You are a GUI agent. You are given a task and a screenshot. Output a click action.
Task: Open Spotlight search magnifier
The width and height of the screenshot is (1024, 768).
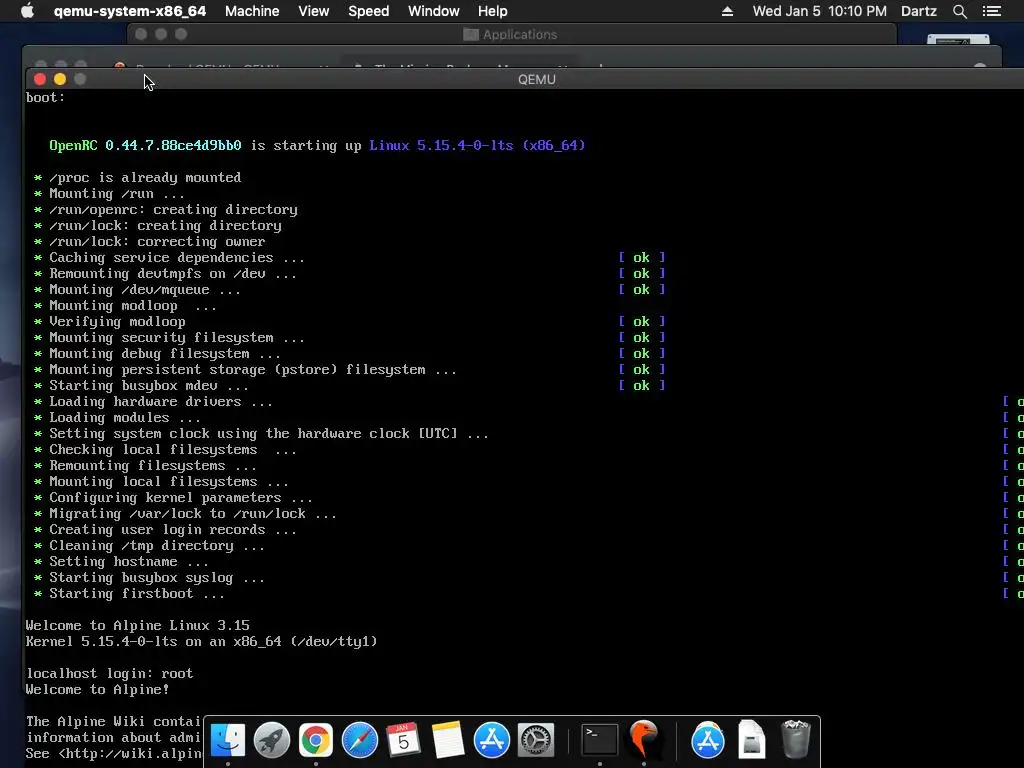coord(959,11)
